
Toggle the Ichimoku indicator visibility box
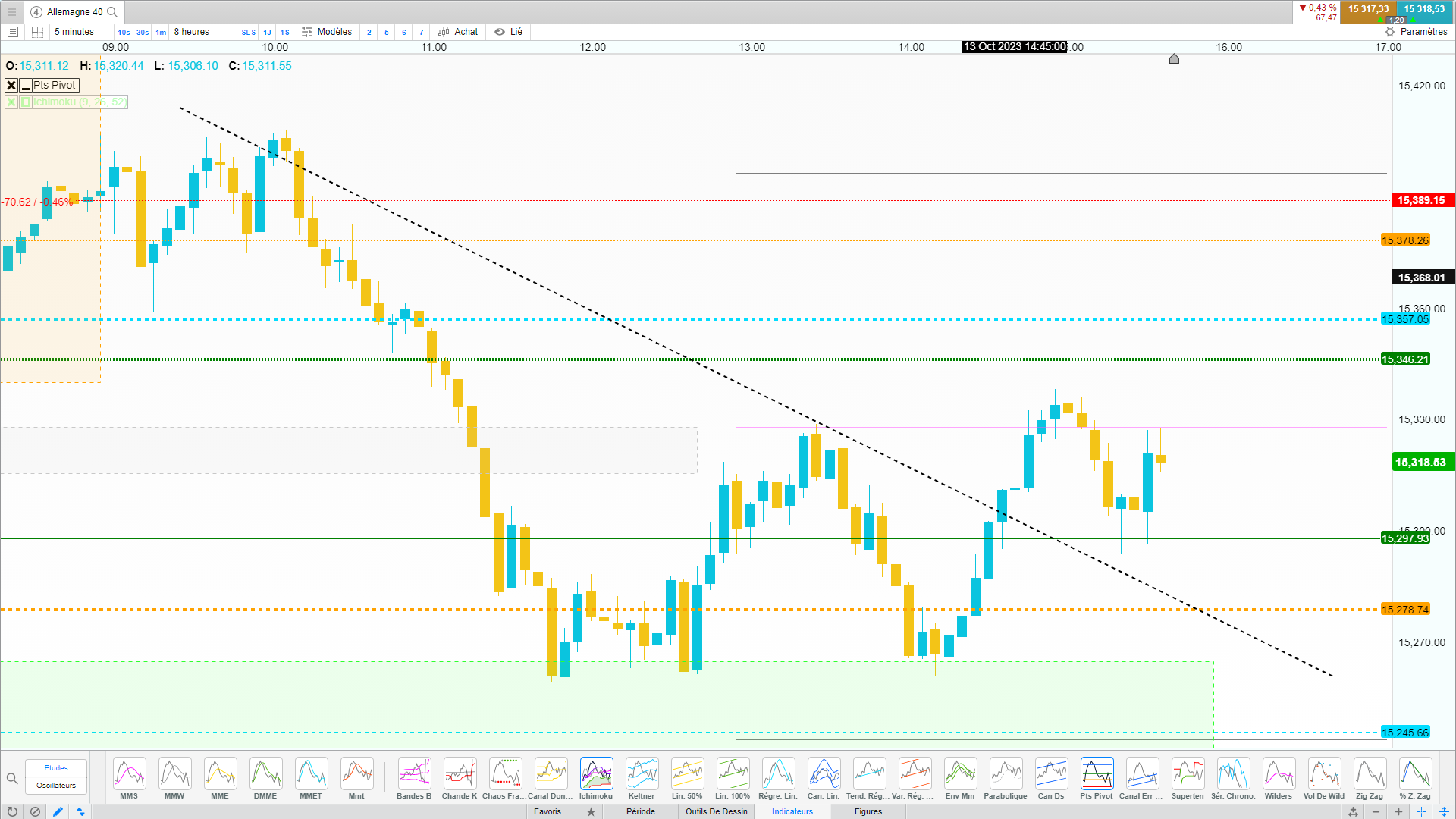26,102
